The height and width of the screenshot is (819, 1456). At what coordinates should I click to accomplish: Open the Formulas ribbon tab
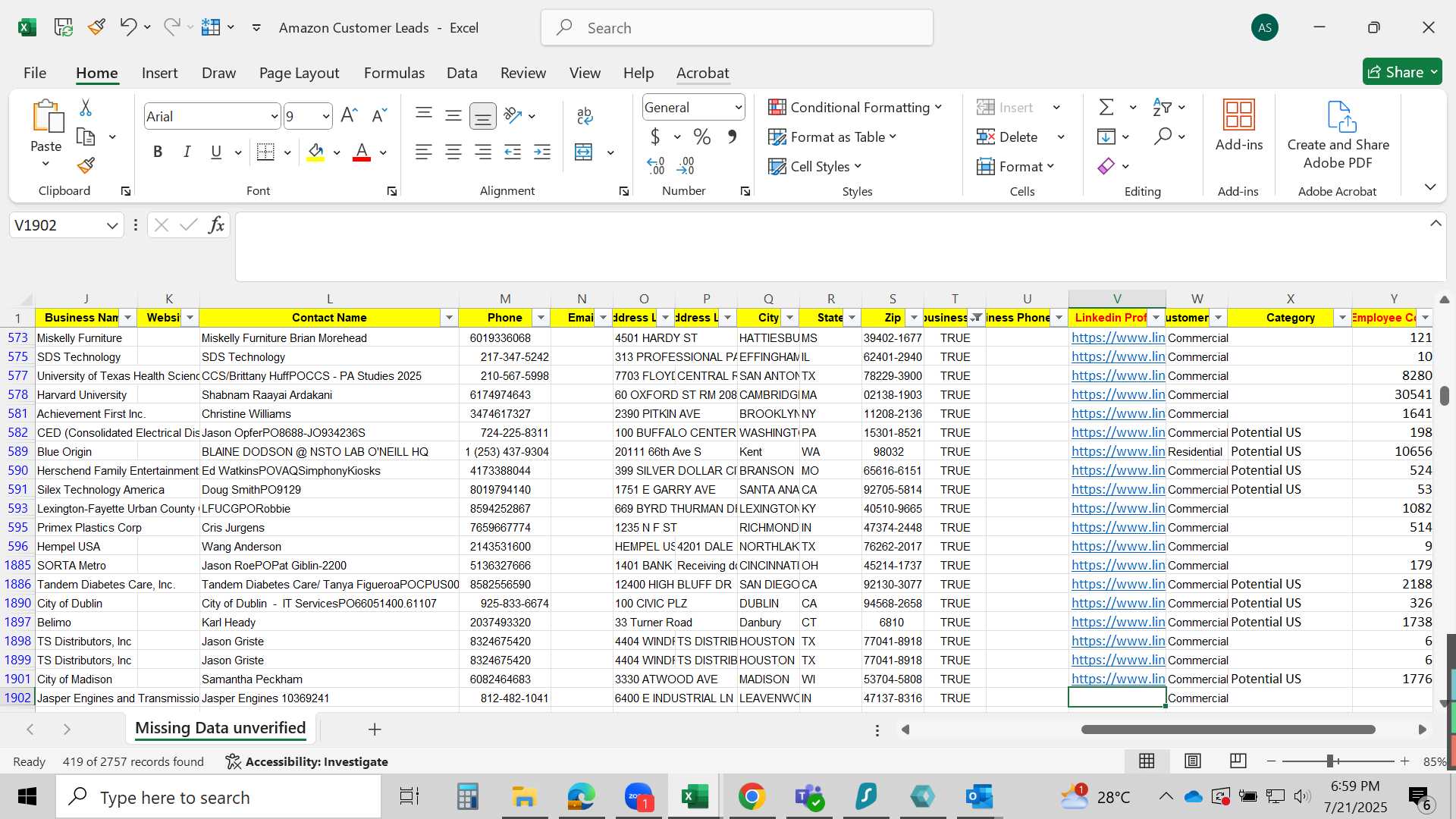[394, 73]
